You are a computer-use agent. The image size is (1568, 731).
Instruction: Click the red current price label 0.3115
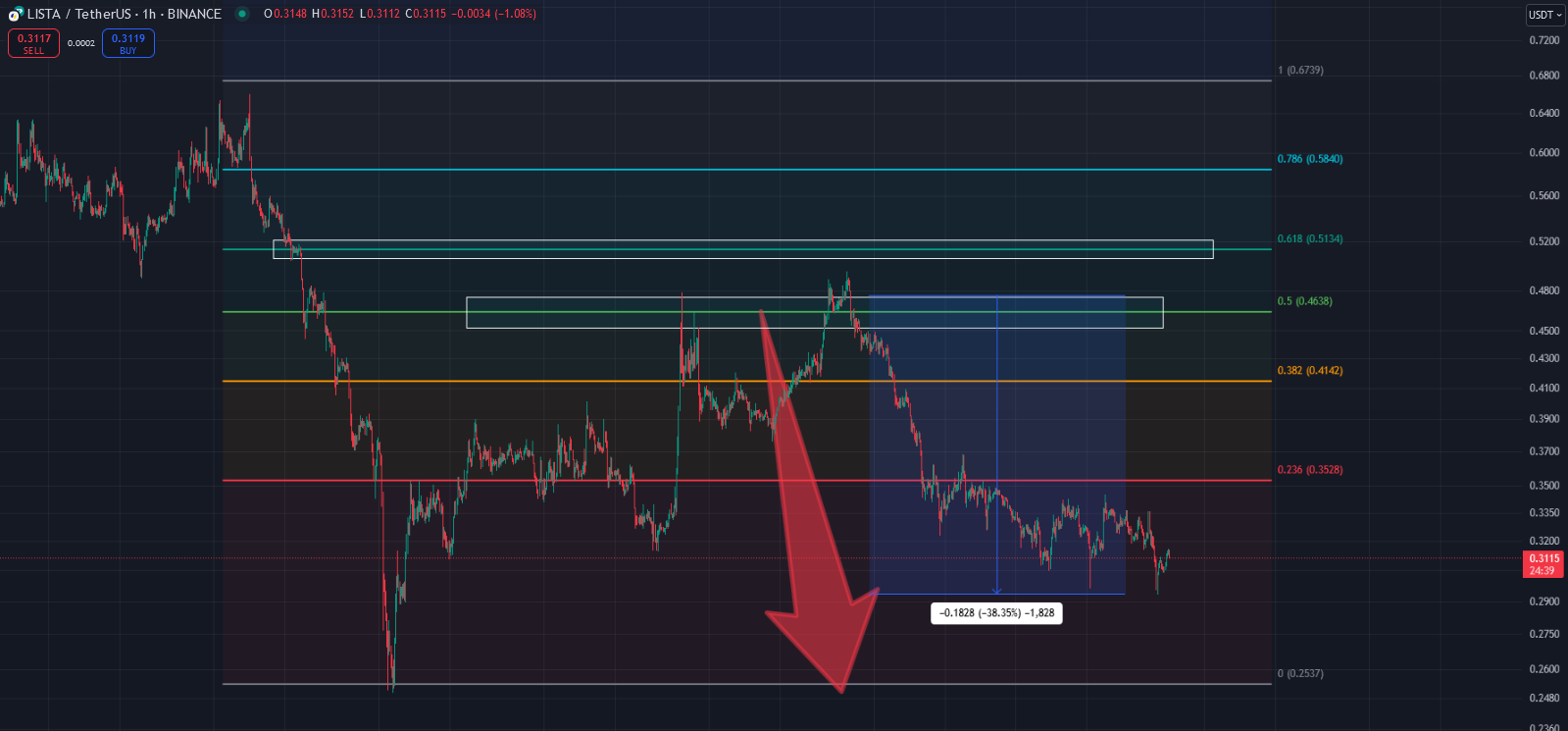1543,558
